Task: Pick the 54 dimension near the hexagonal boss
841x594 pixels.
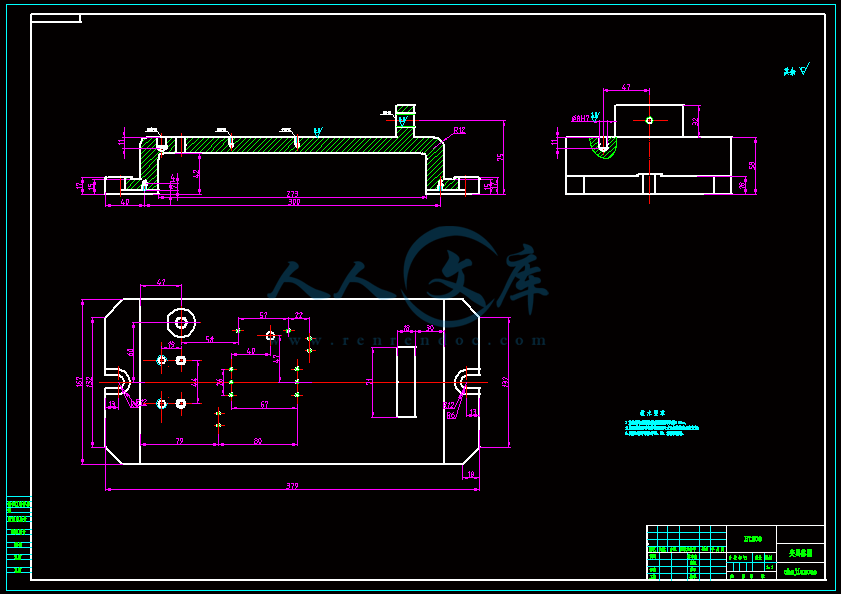Action: tap(210, 339)
